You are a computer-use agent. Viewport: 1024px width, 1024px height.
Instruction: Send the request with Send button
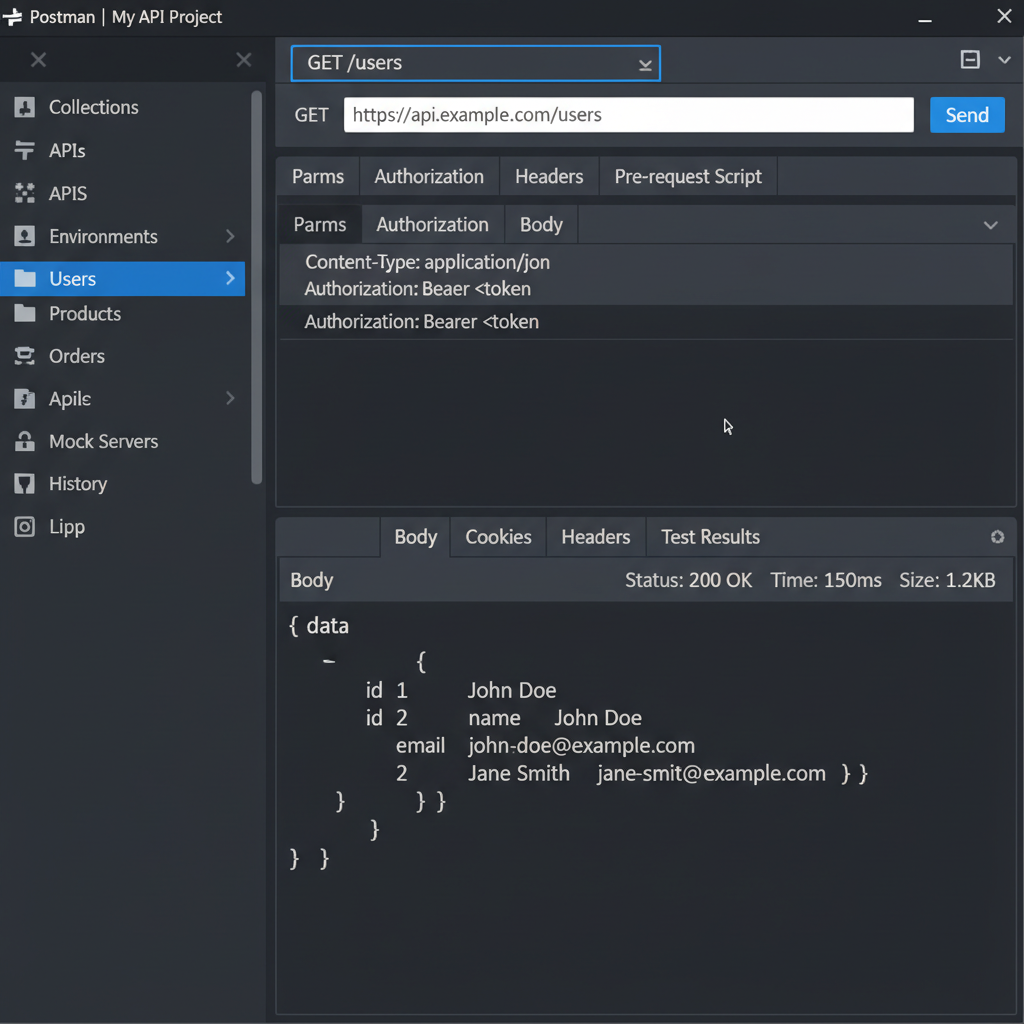point(967,115)
